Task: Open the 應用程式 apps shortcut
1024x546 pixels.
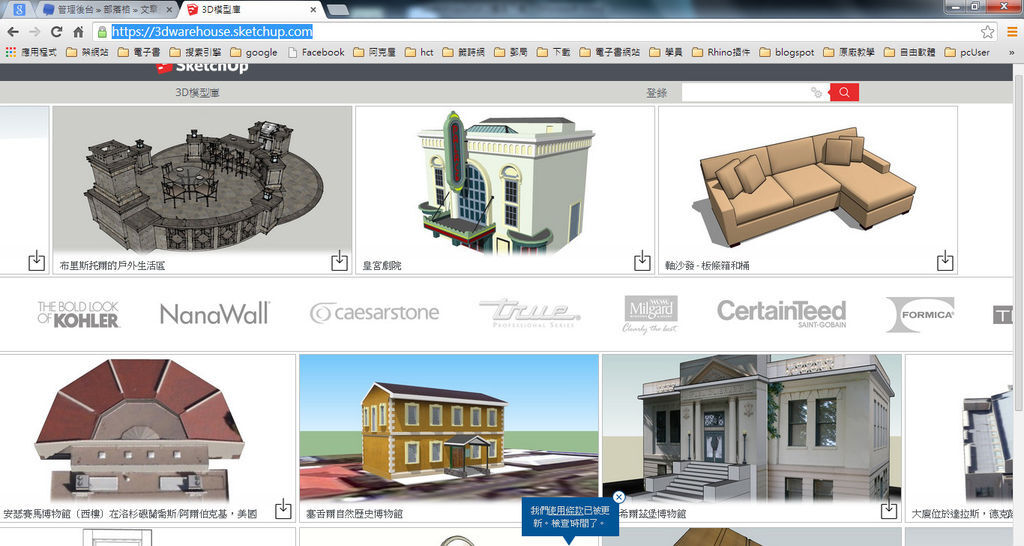Action: (31, 52)
